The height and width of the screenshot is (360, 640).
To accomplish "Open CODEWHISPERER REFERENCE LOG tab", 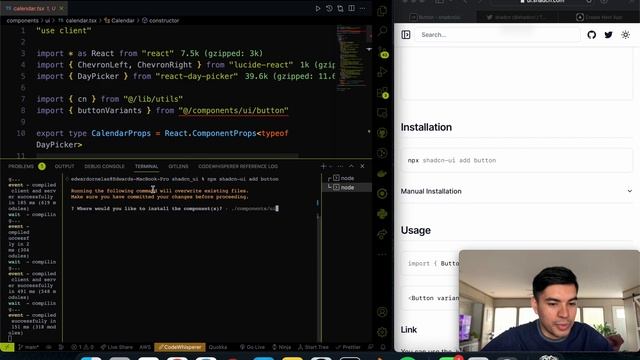I will [238, 166].
